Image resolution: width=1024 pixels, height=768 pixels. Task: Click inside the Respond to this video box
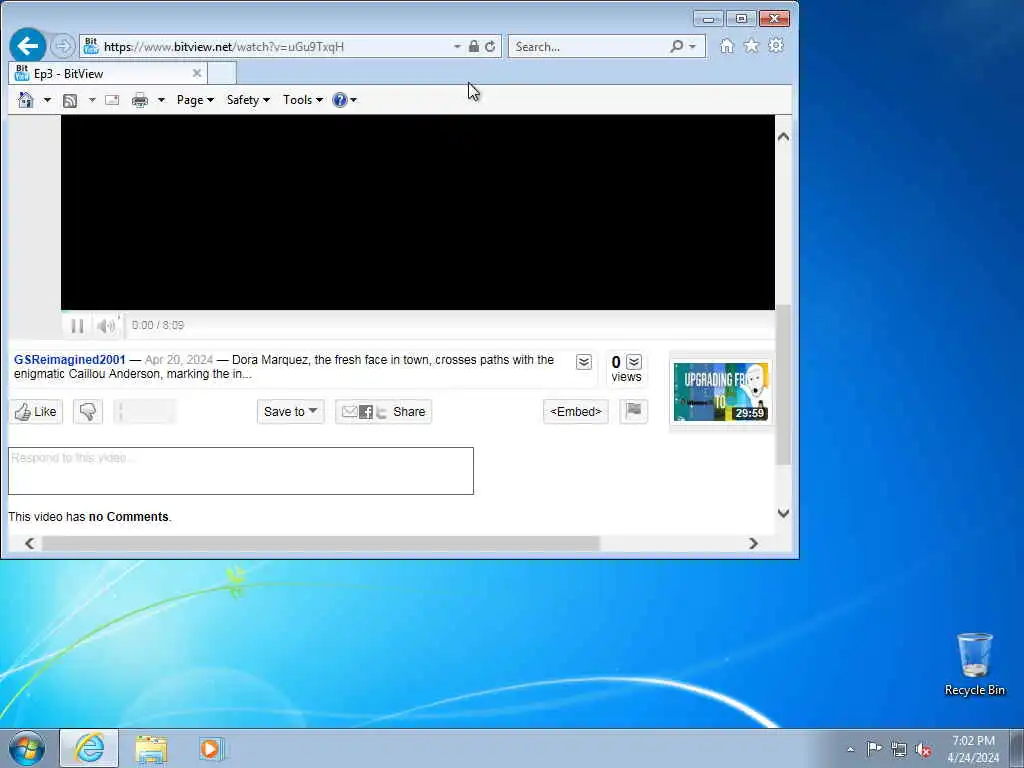240,471
